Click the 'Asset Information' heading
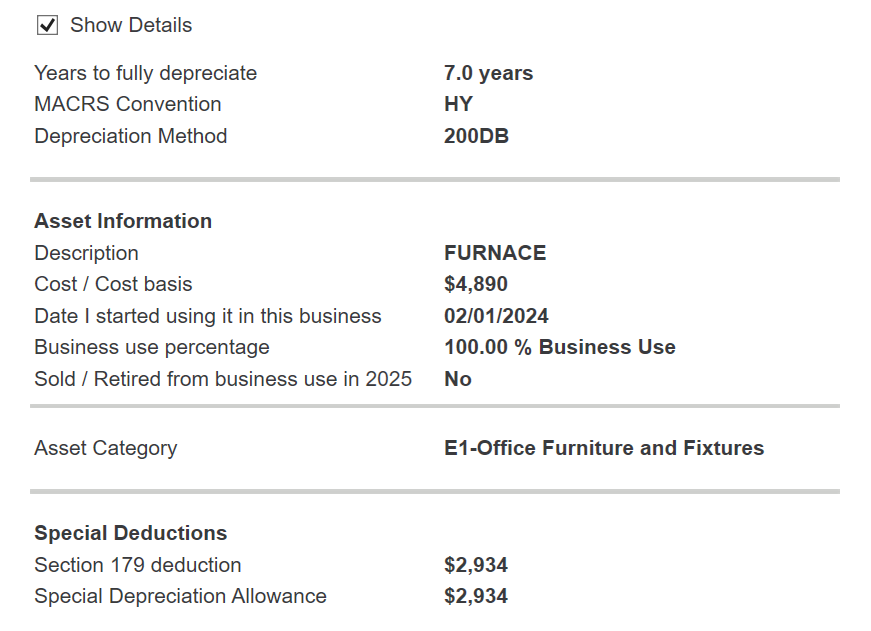Viewport: 871px width, 631px height. [123, 221]
